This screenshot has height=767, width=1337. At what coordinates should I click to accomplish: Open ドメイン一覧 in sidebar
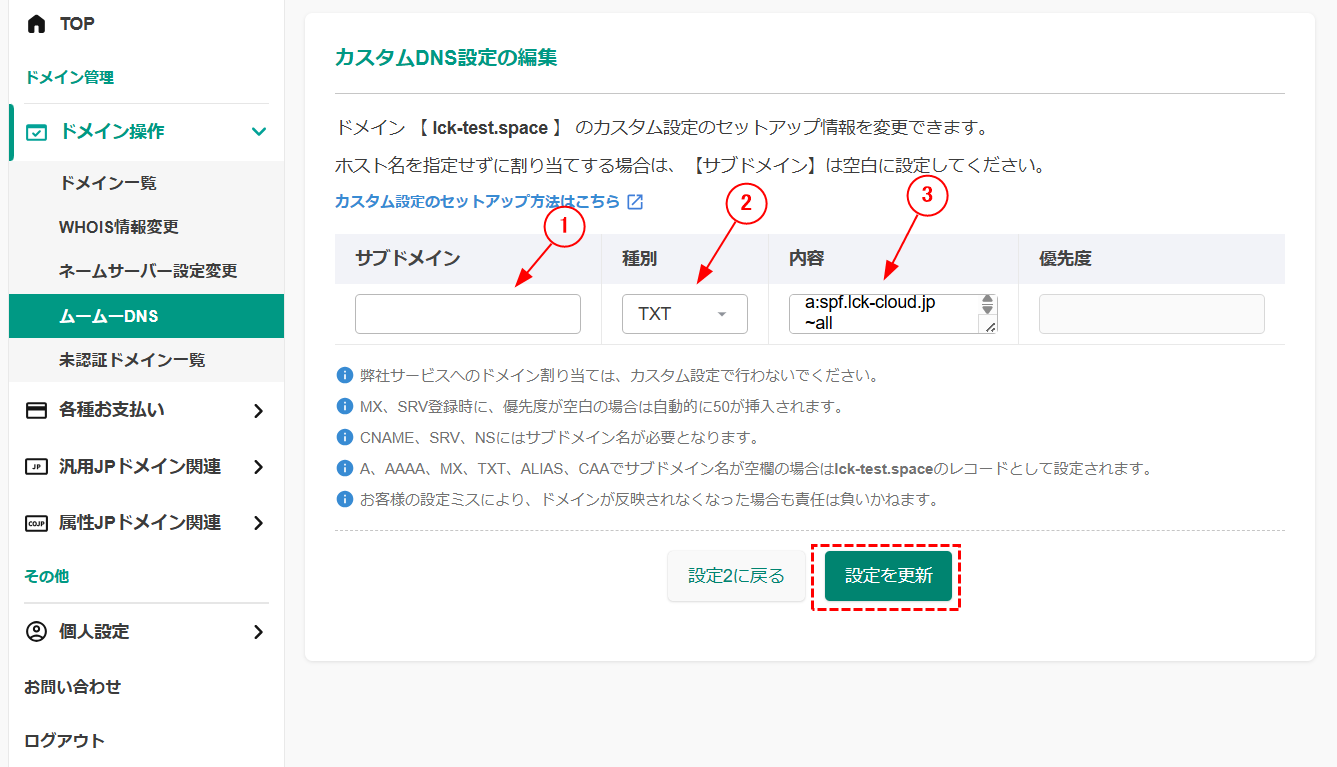coord(108,183)
